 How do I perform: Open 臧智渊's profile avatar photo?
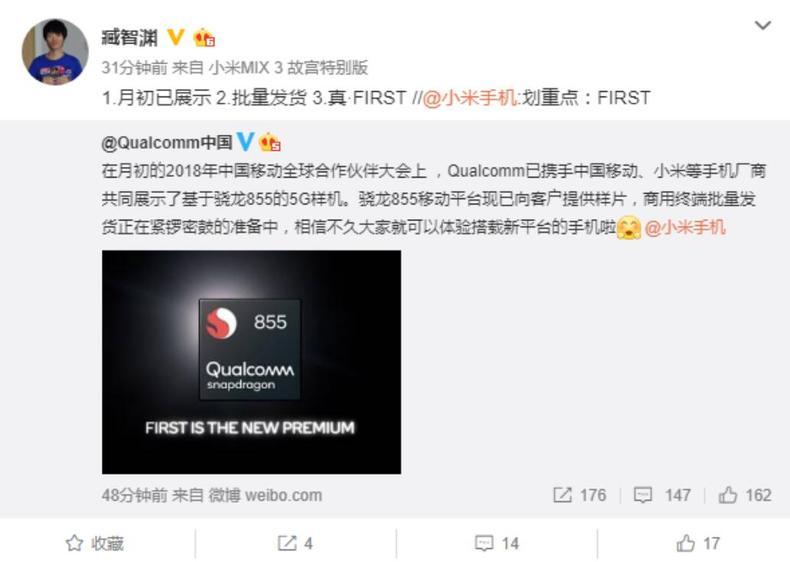(x=55, y=52)
